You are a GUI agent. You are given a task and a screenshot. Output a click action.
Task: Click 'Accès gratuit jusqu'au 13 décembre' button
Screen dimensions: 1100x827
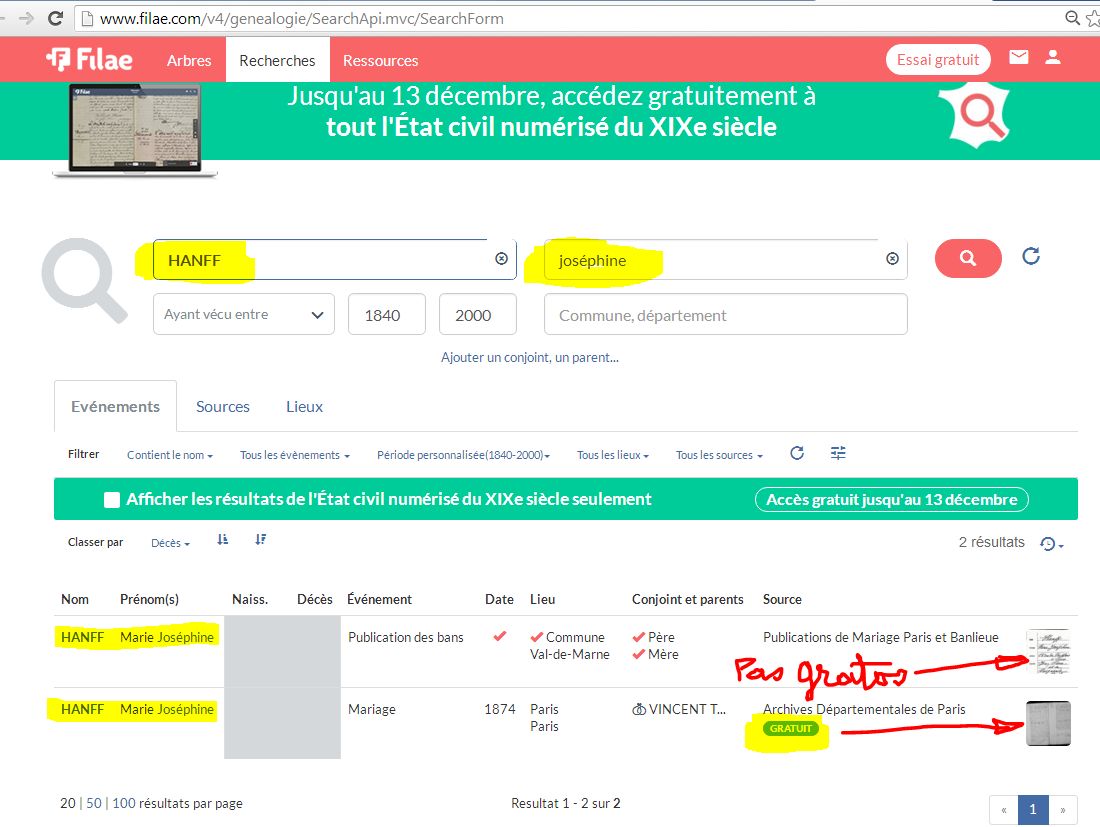coord(892,499)
